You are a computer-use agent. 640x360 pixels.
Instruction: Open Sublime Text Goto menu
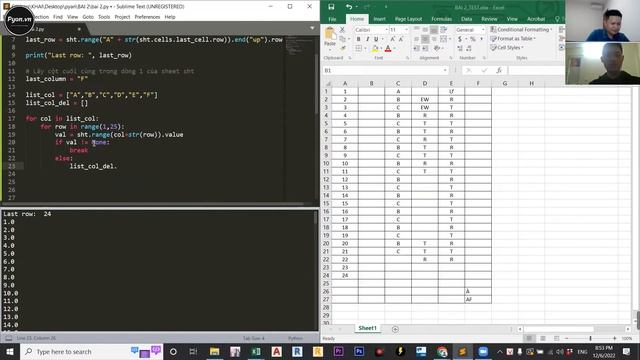tap(88, 17)
